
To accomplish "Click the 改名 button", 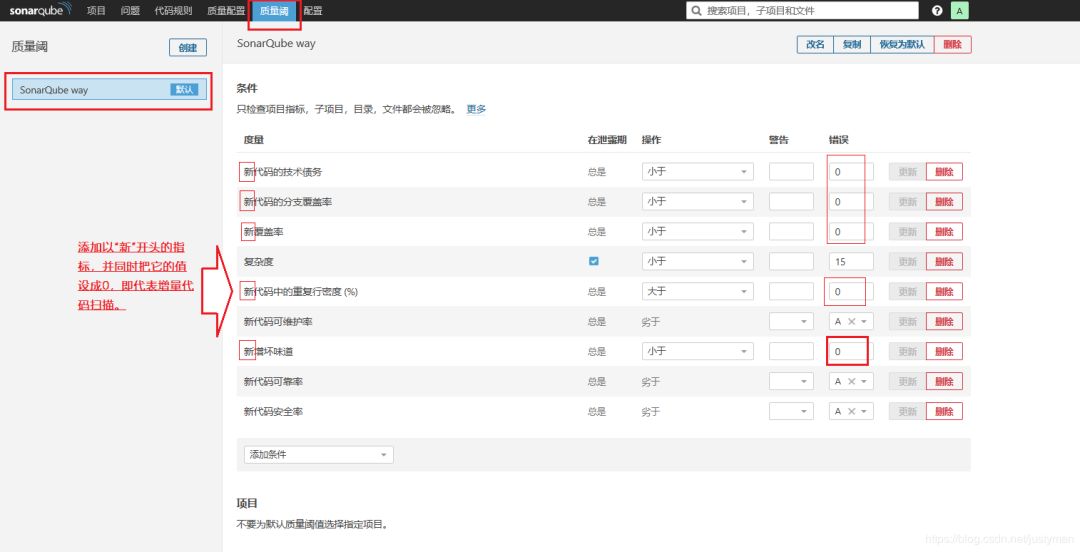I will pyautogui.click(x=816, y=44).
